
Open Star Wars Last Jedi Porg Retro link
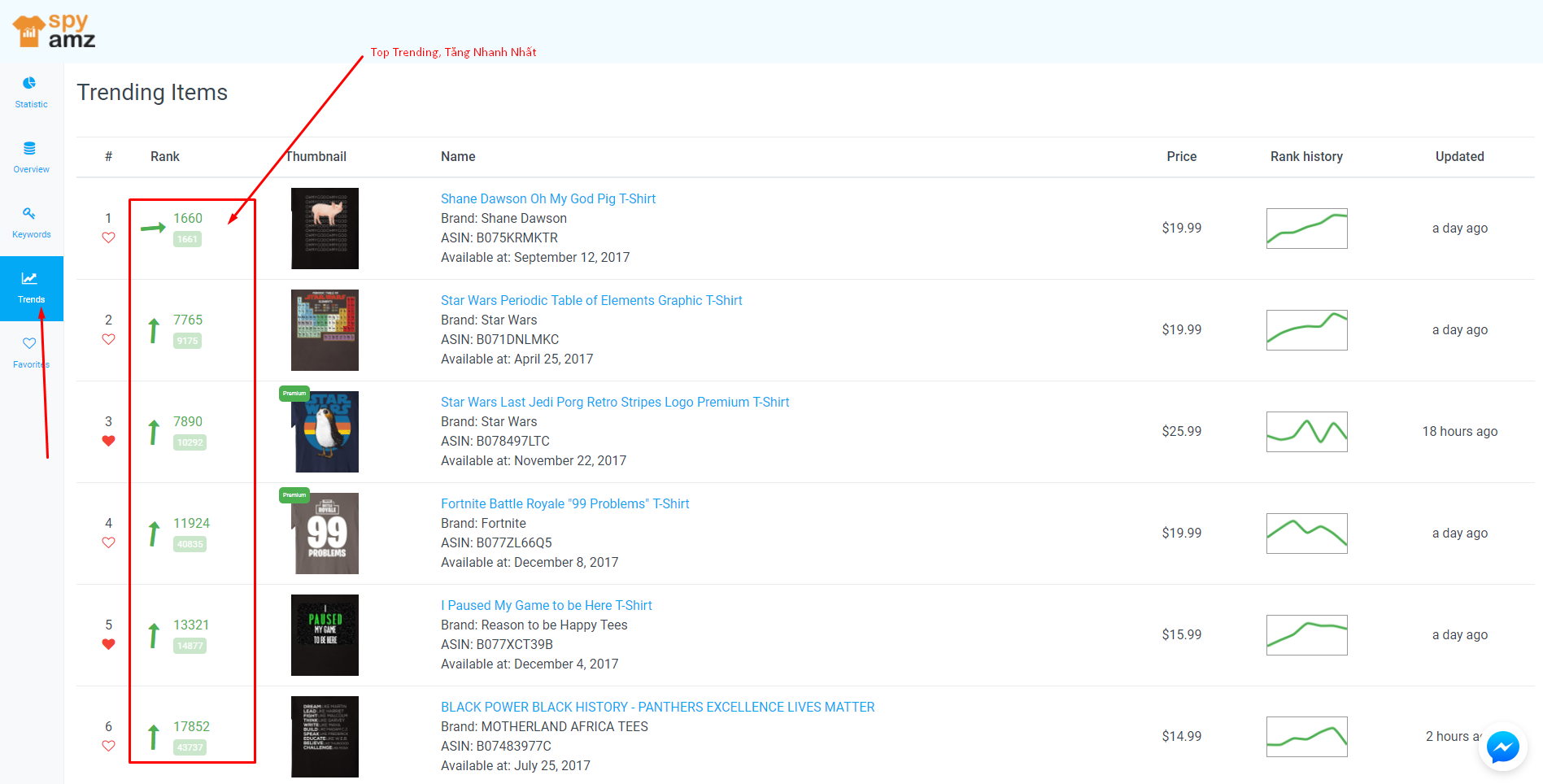click(x=615, y=402)
